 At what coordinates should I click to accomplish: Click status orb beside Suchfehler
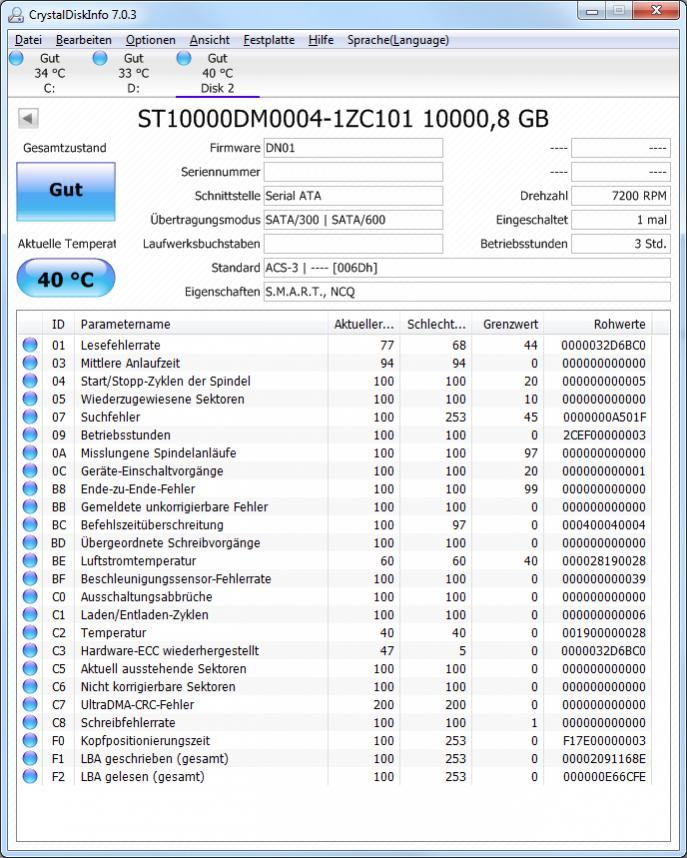[30, 417]
